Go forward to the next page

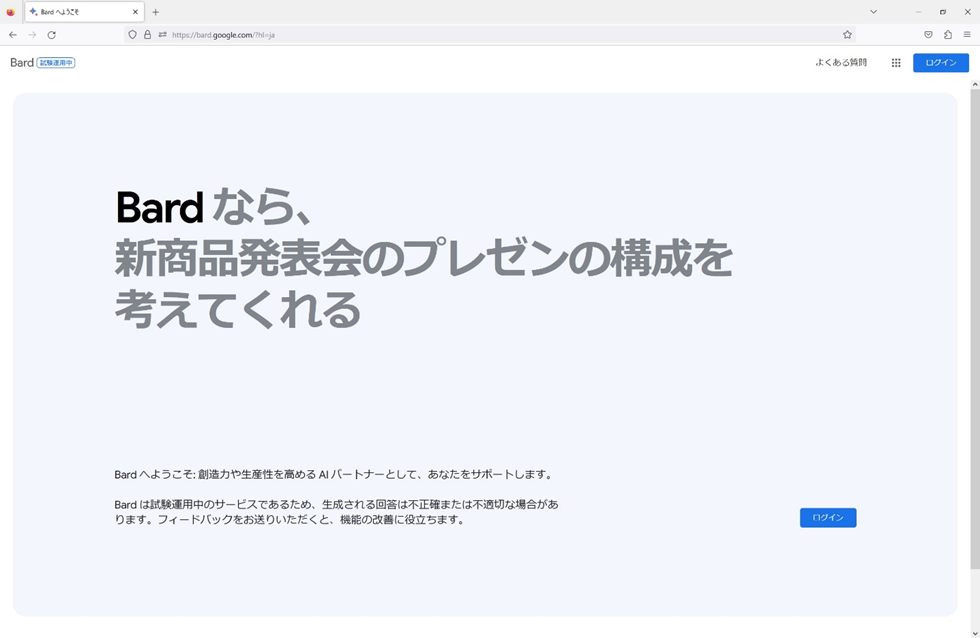32,35
